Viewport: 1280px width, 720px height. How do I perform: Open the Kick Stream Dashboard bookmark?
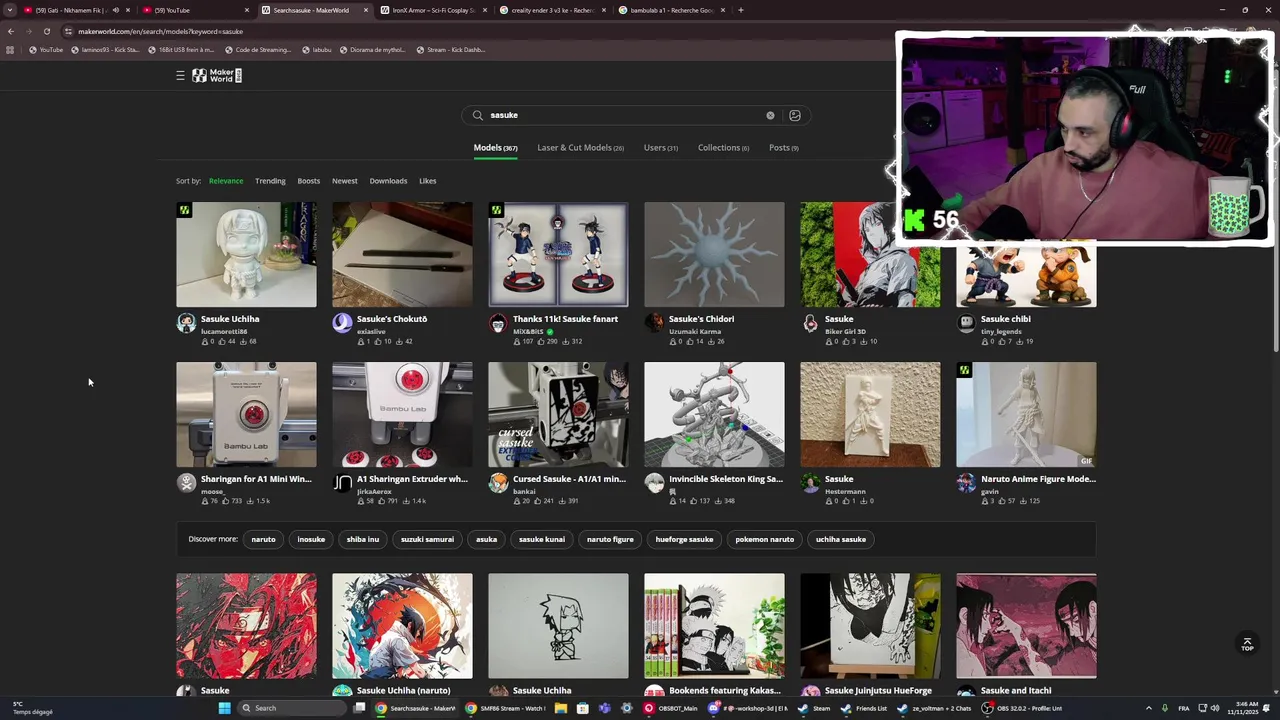pyautogui.click(x=451, y=49)
